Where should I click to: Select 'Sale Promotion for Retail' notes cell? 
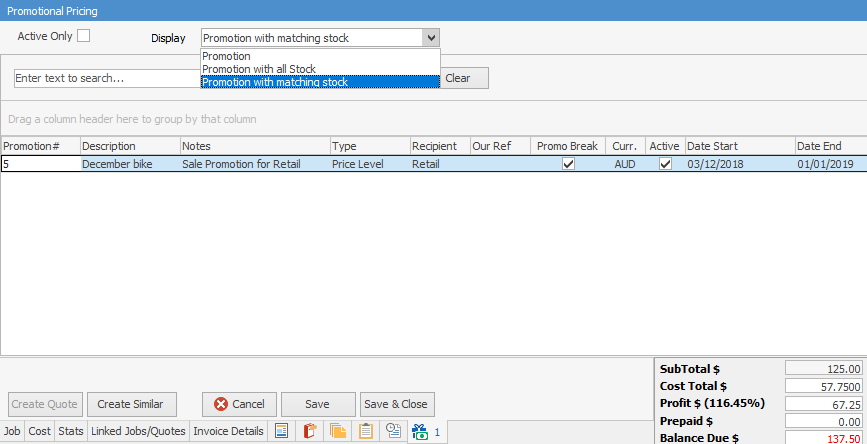pyautogui.click(x=255, y=164)
